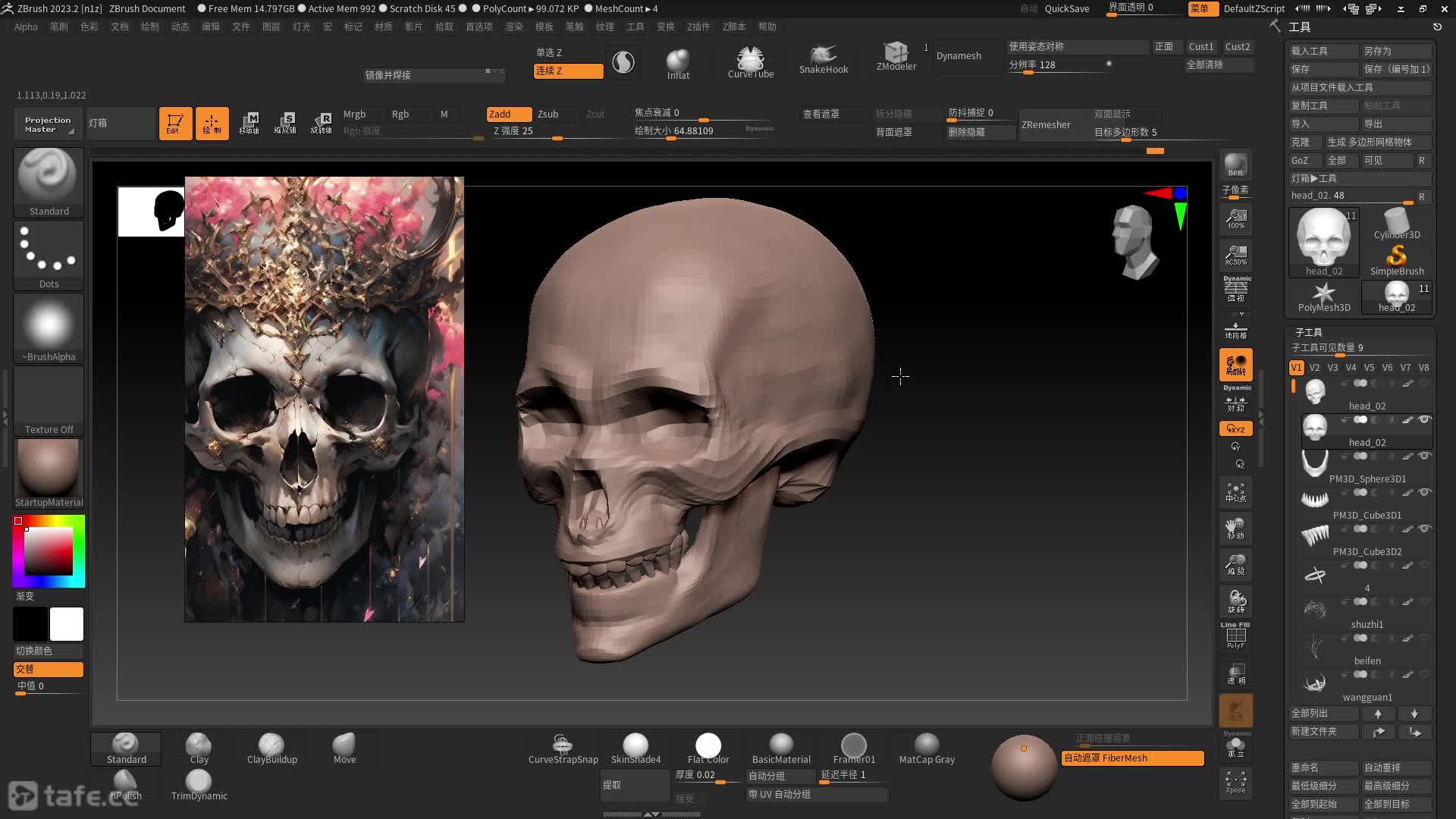Open the BrushAlpha alpha picker
The height and width of the screenshot is (819, 1456).
click(49, 328)
